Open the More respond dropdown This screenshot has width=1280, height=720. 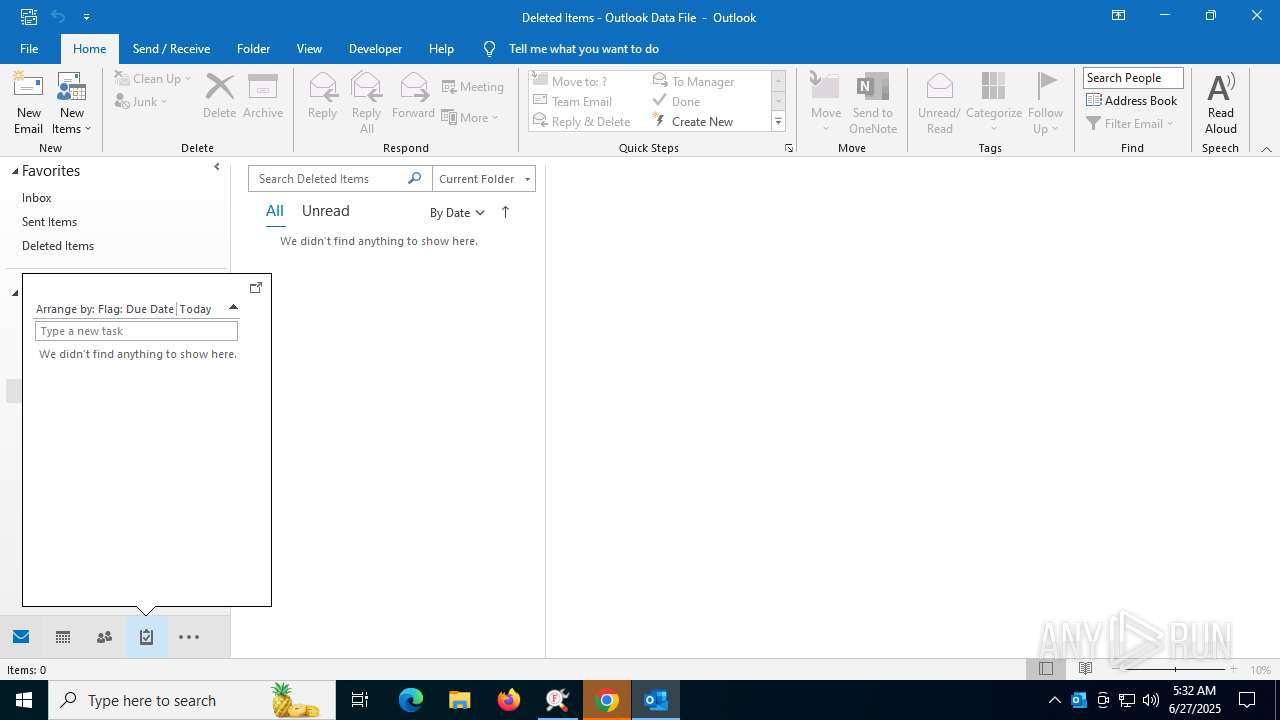[470, 117]
